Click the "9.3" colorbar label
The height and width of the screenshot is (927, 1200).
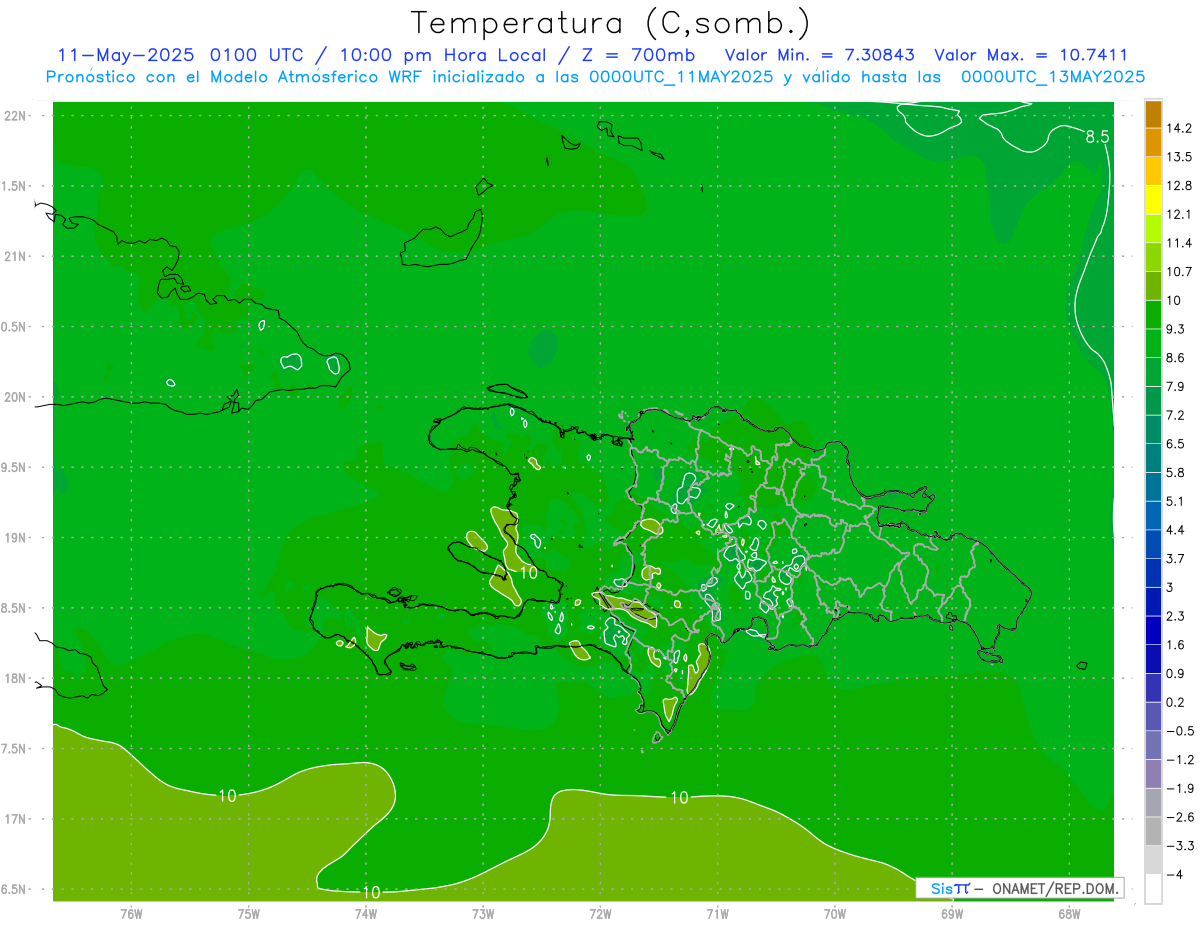pyautogui.click(x=1176, y=329)
